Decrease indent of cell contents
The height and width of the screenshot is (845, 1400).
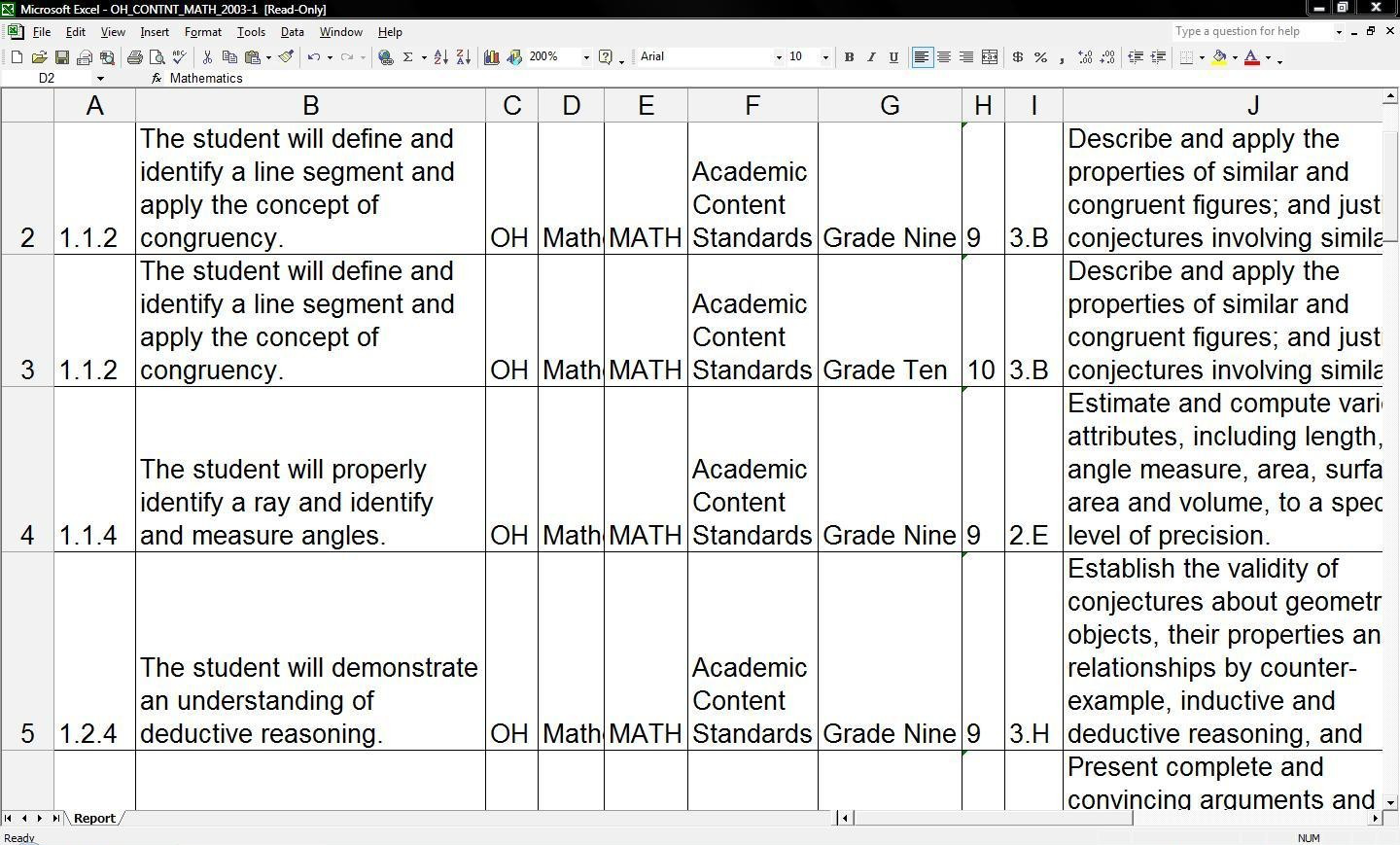click(1135, 57)
